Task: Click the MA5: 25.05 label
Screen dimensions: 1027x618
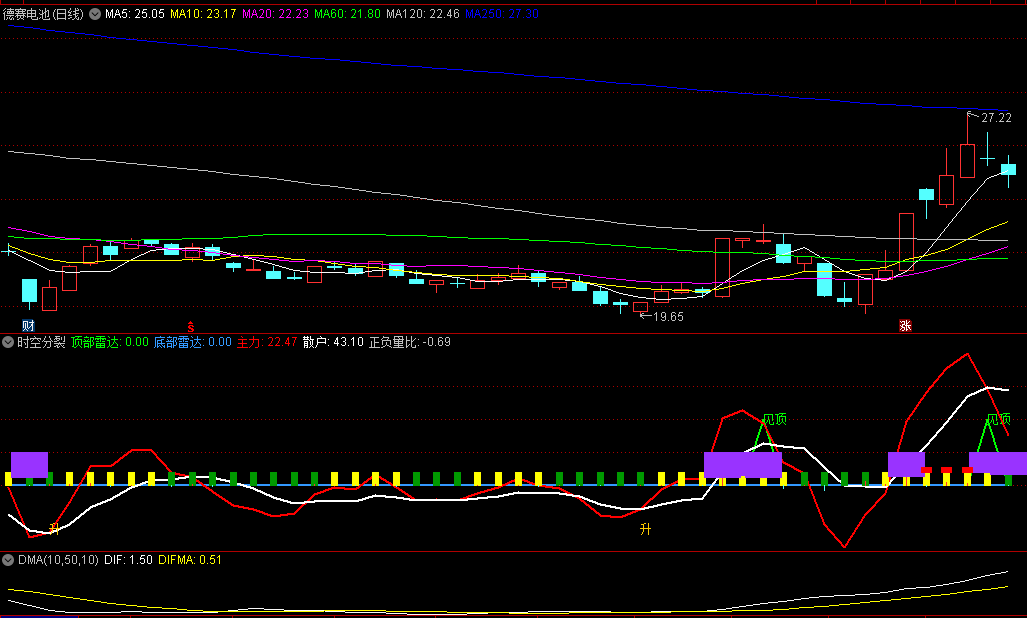Action: click(135, 14)
